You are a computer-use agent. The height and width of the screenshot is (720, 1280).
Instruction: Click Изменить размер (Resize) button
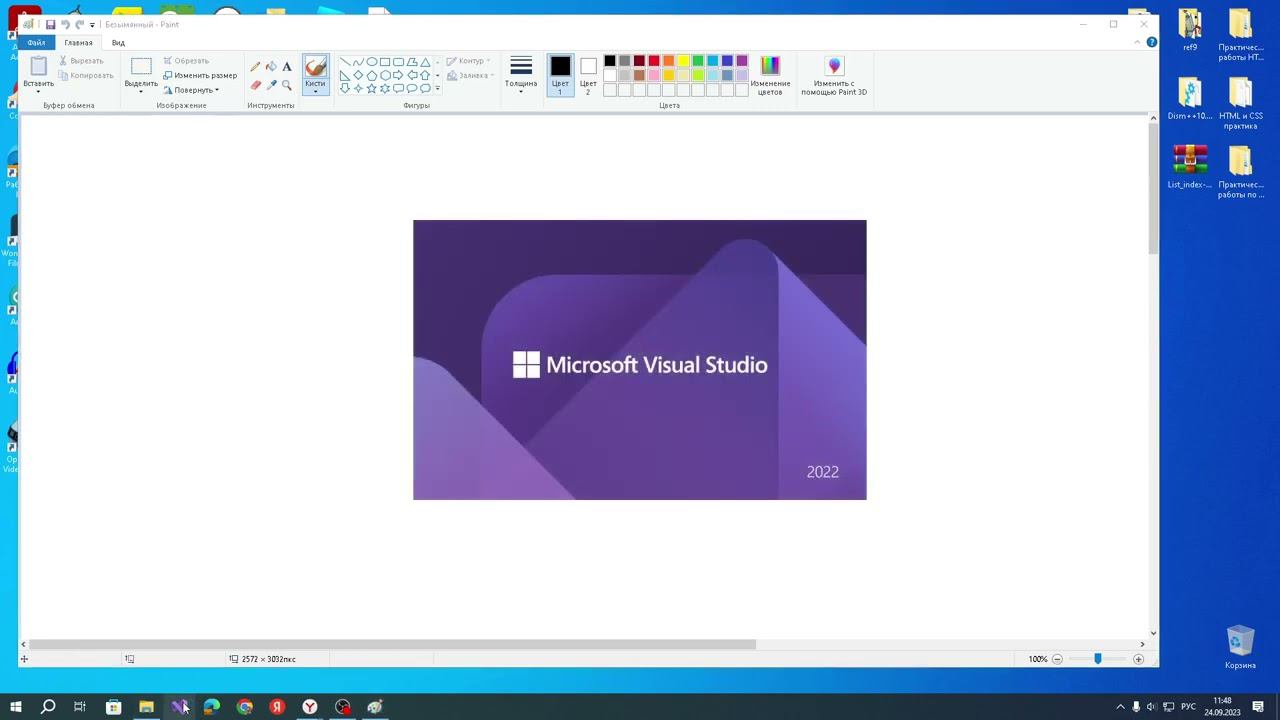[x=200, y=75]
